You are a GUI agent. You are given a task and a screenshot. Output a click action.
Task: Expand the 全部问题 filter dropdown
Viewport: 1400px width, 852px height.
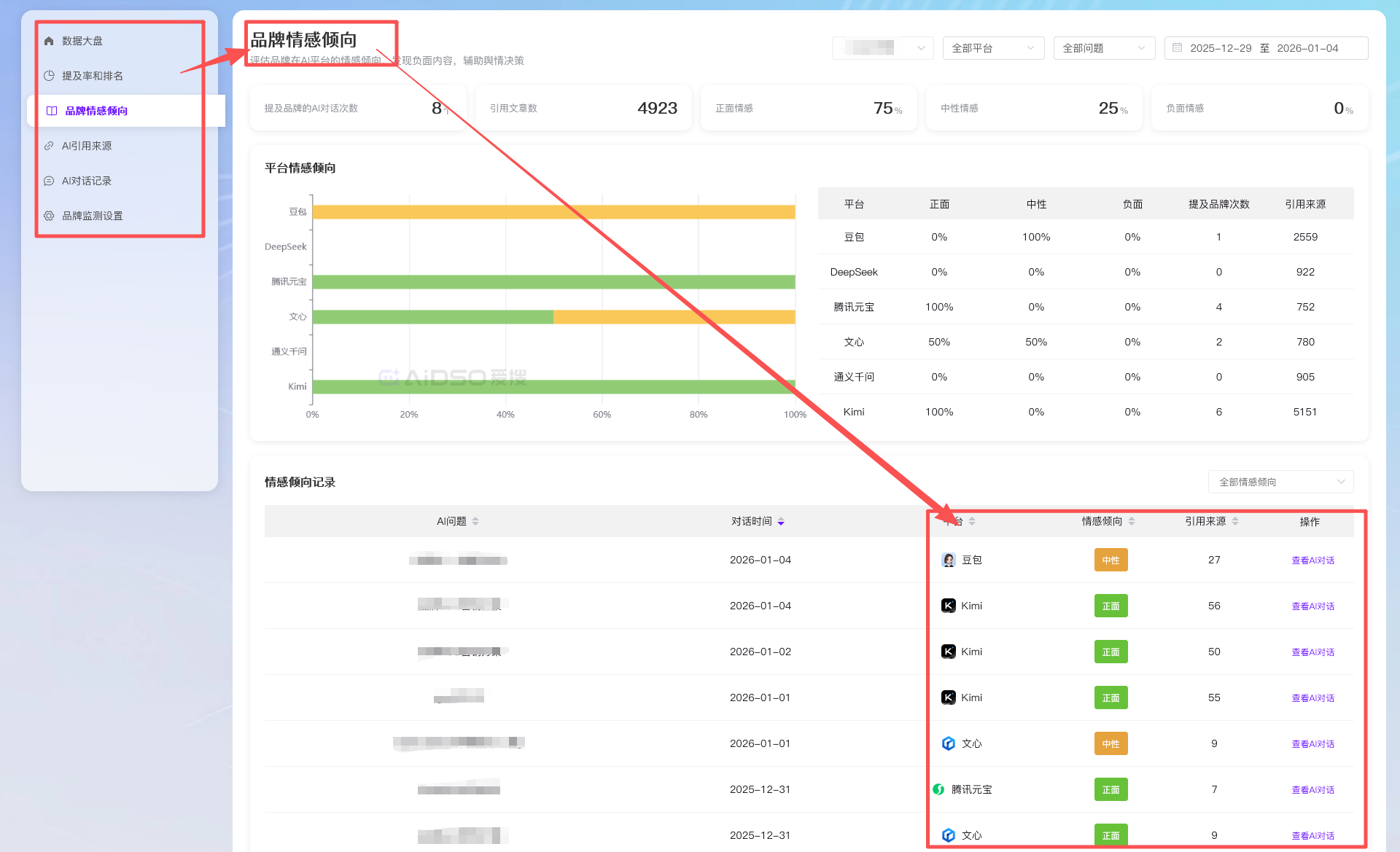pos(1104,48)
